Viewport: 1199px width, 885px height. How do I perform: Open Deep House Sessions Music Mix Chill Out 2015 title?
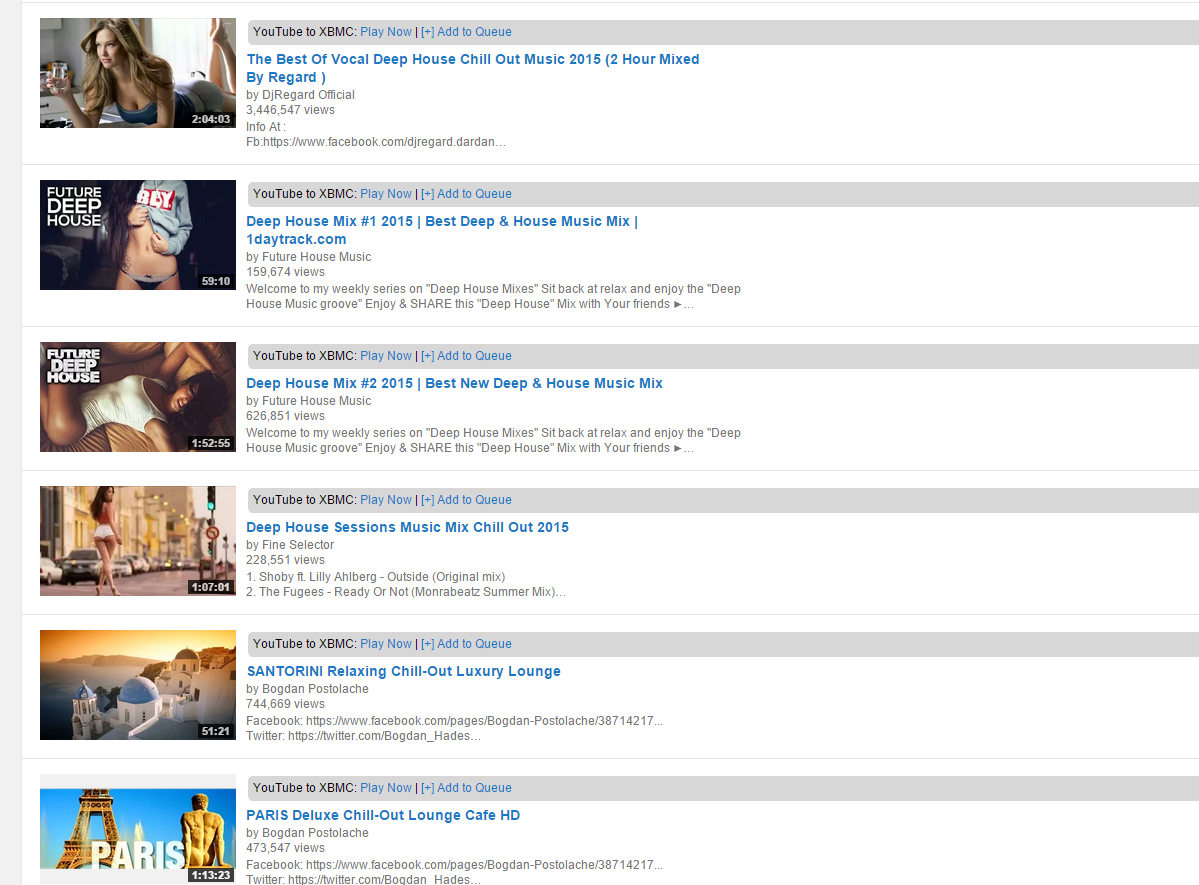pyautogui.click(x=408, y=527)
